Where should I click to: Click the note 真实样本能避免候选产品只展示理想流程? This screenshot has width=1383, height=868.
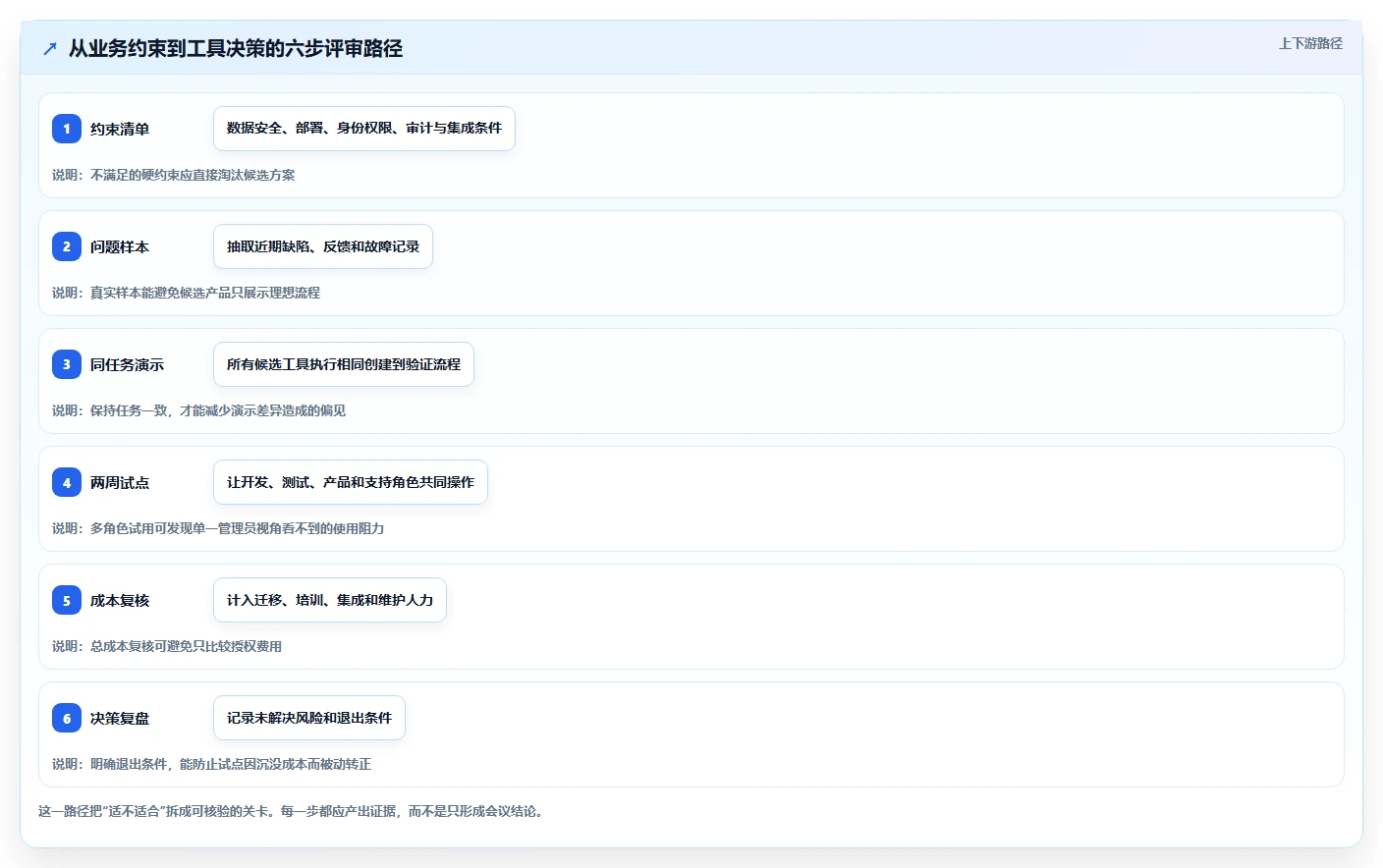[187, 293]
